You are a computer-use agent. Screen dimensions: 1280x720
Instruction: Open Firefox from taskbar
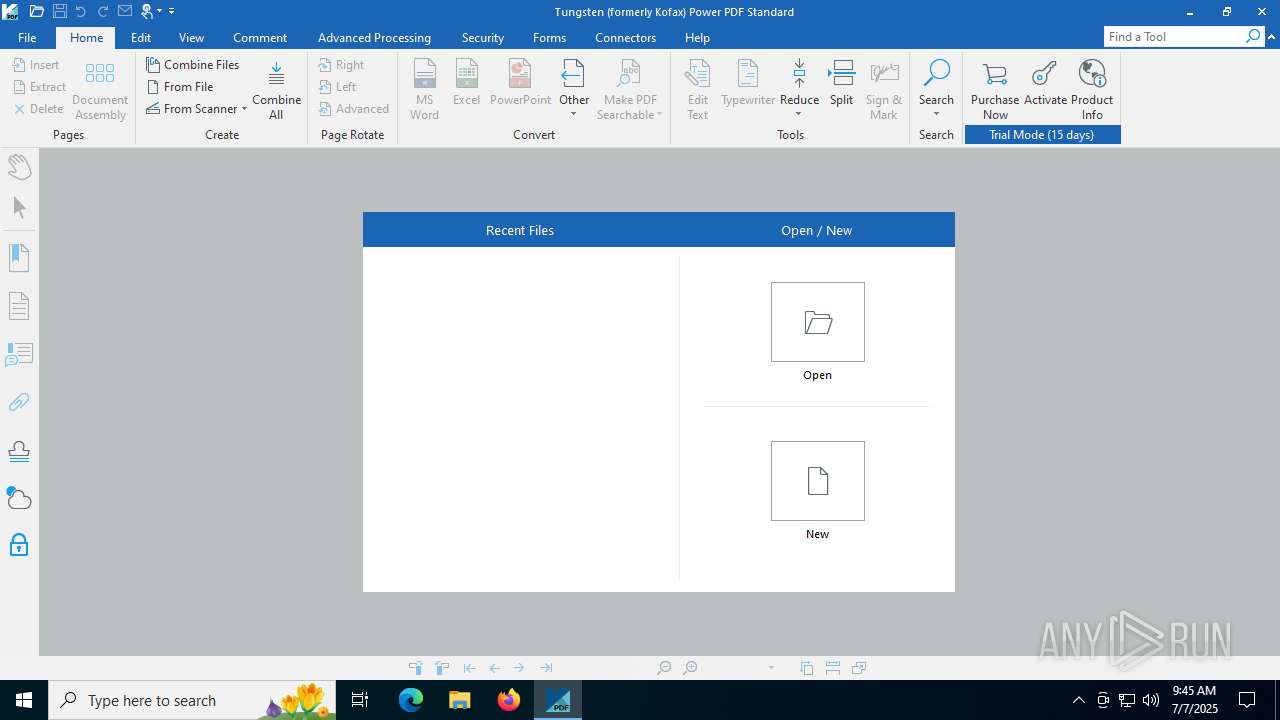tap(509, 700)
